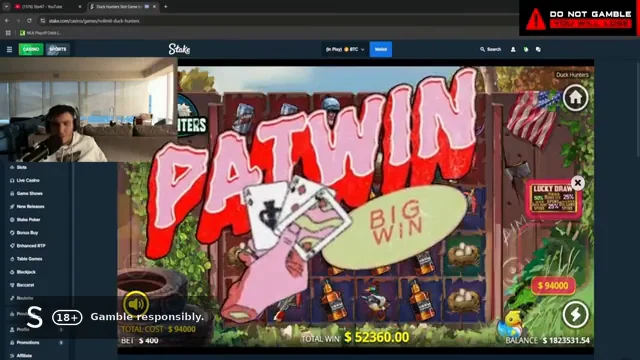Mute the game sound speaker icon
The height and width of the screenshot is (360, 640).
pyautogui.click(x=136, y=304)
